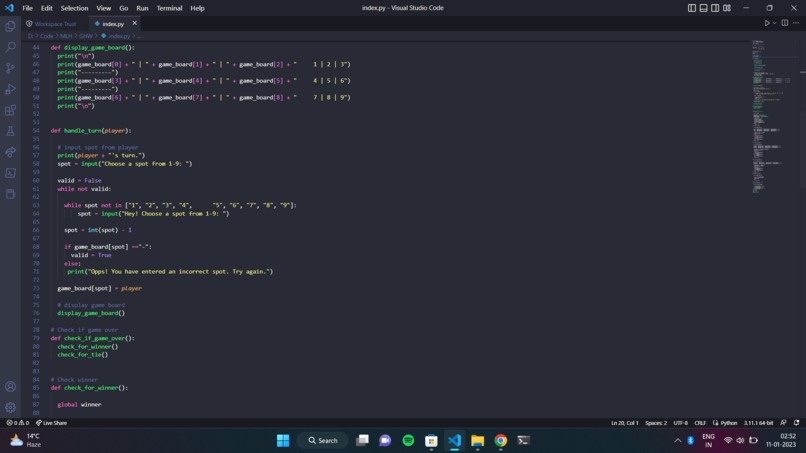The image size is (806, 453).
Task: Open the Run and Debug view
Action: [10, 89]
